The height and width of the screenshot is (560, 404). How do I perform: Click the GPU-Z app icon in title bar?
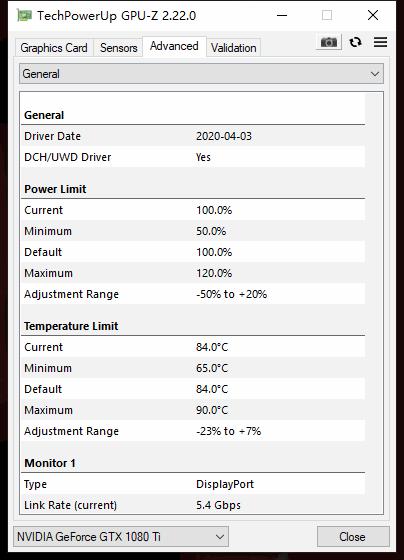coord(24,15)
